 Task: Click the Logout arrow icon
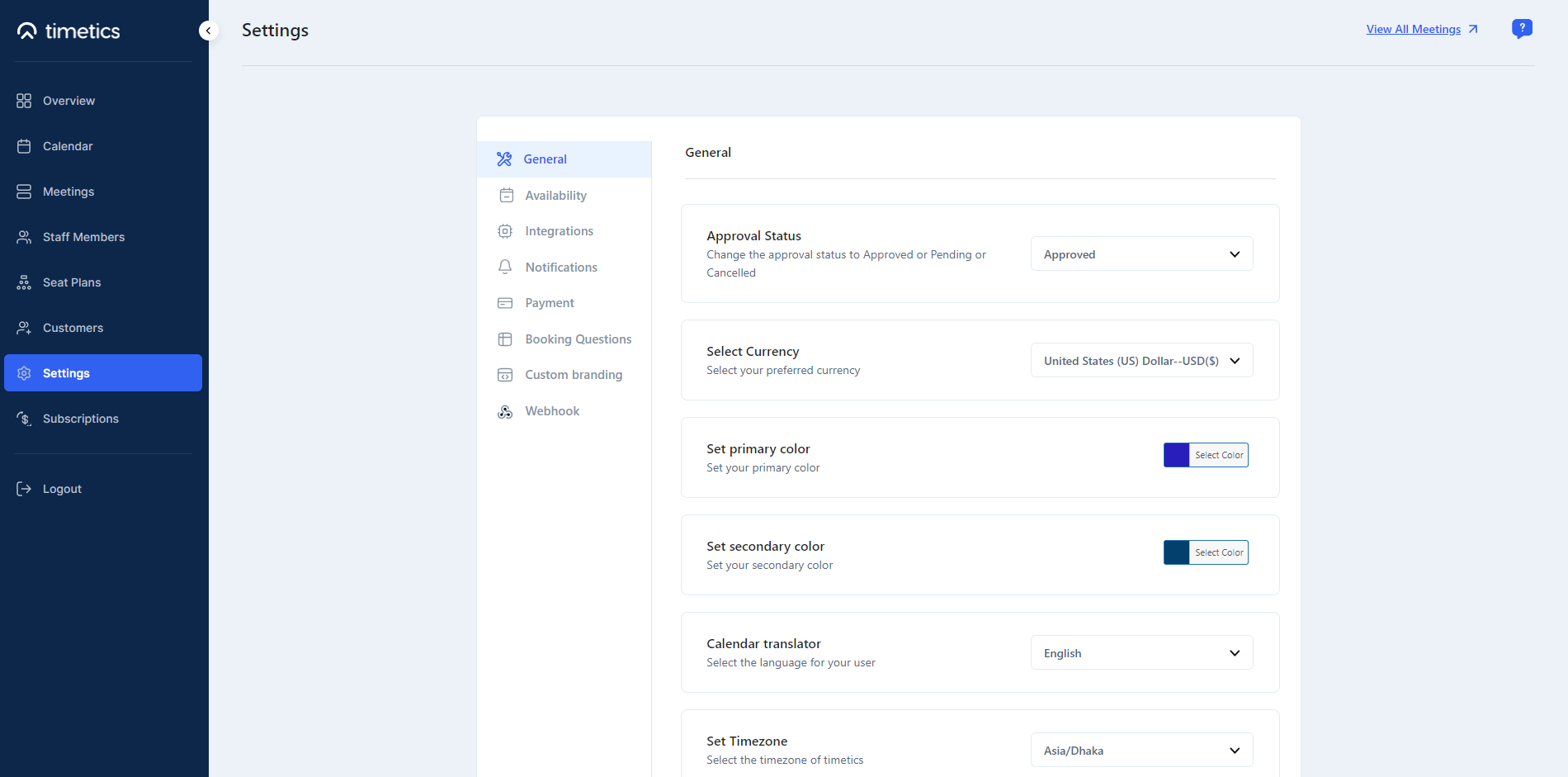24,489
